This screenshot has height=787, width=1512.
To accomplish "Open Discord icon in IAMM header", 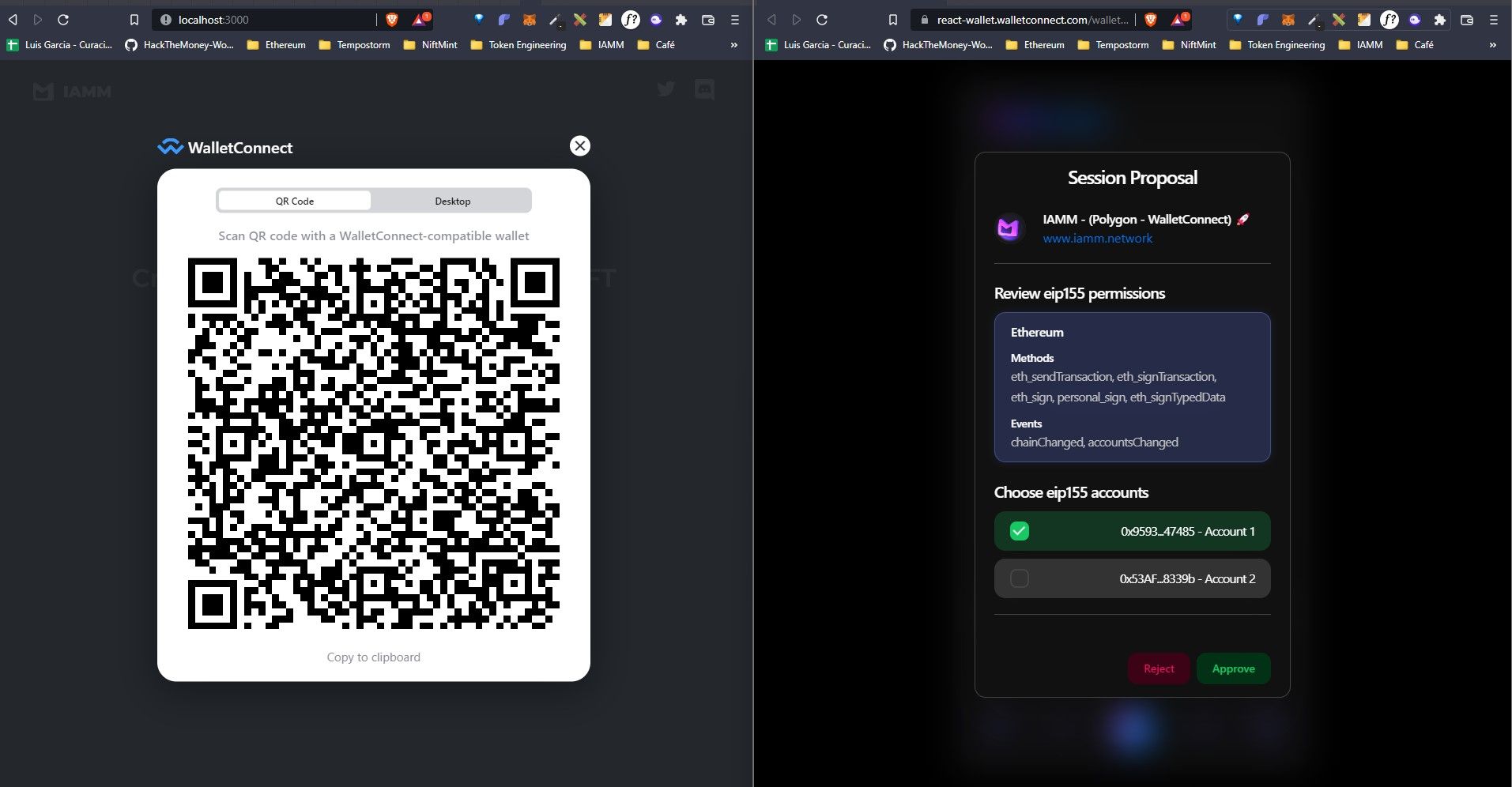I will click(704, 89).
